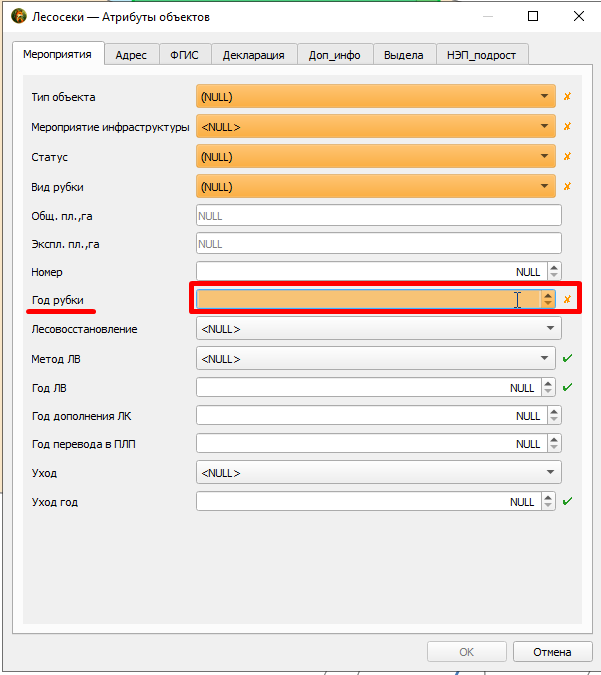The width and height of the screenshot is (601, 675).
Task: Click the QGIS icon in title bar
Action: click(x=19, y=16)
